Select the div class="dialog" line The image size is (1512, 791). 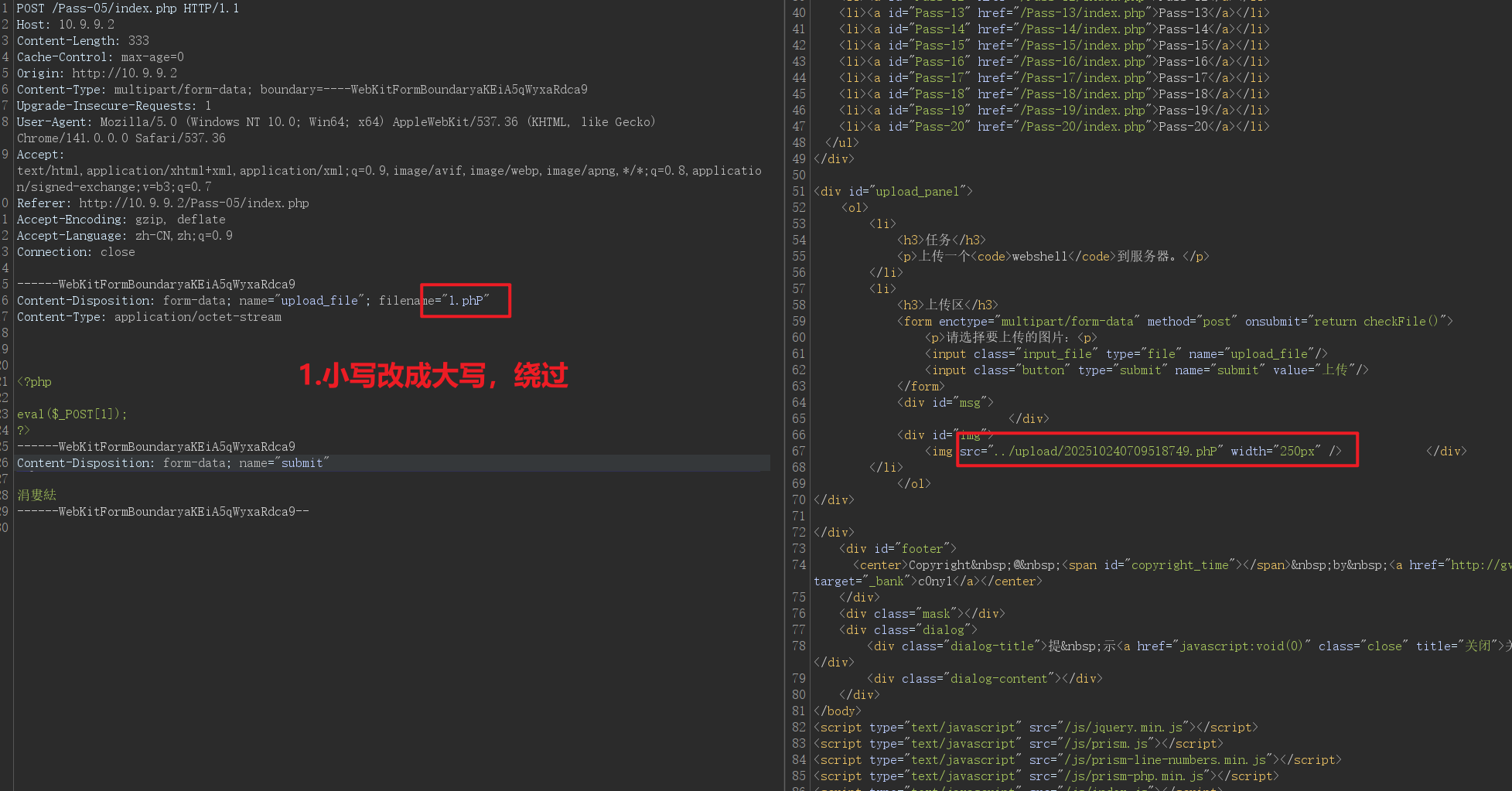[x=909, y=630]
